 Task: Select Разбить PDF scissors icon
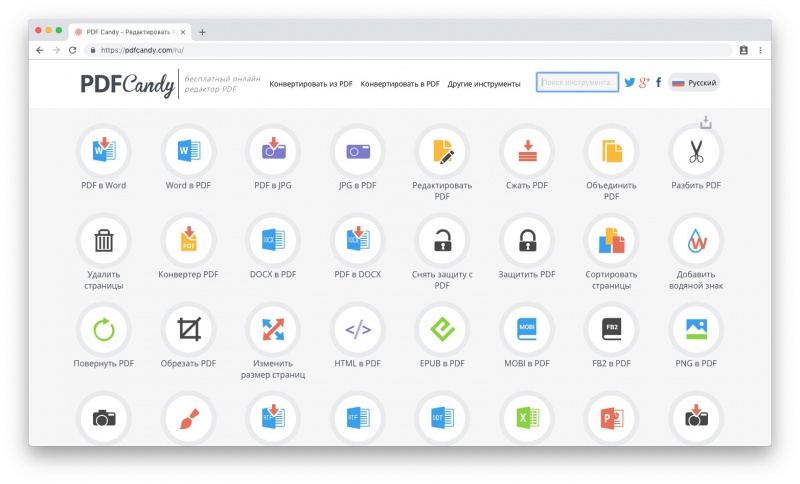[x=696, y=151]
